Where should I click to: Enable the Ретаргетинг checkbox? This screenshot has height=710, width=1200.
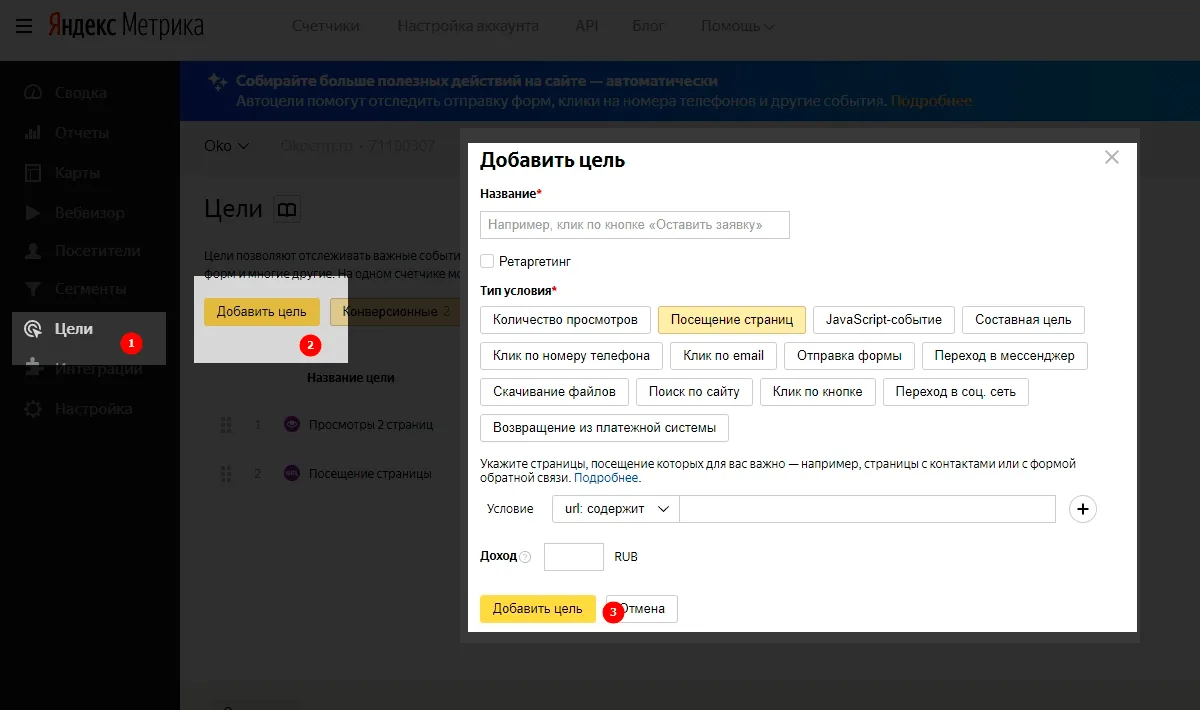487,261
